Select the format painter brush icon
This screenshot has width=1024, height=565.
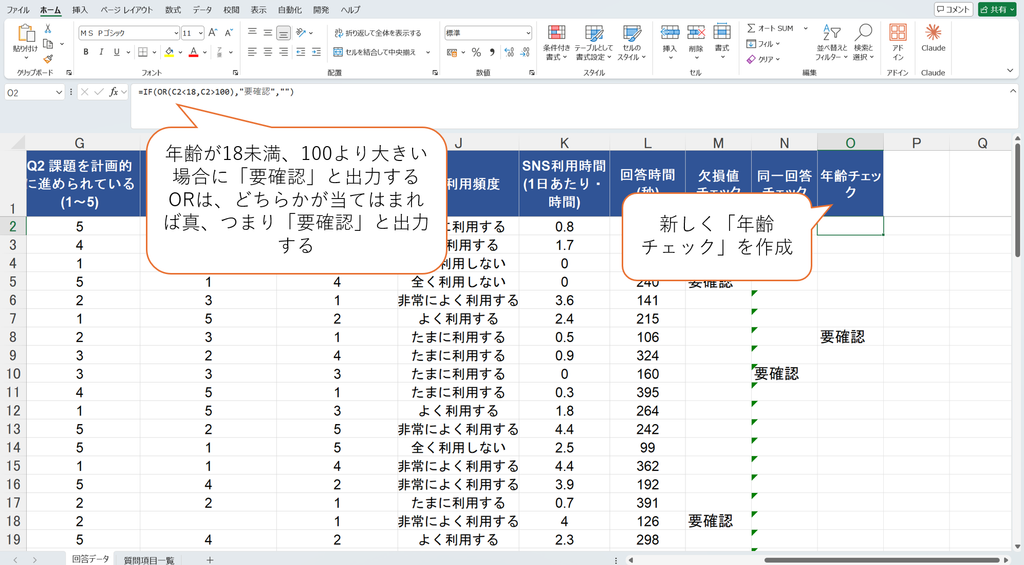pyautogui.click(x=48, y=59)
